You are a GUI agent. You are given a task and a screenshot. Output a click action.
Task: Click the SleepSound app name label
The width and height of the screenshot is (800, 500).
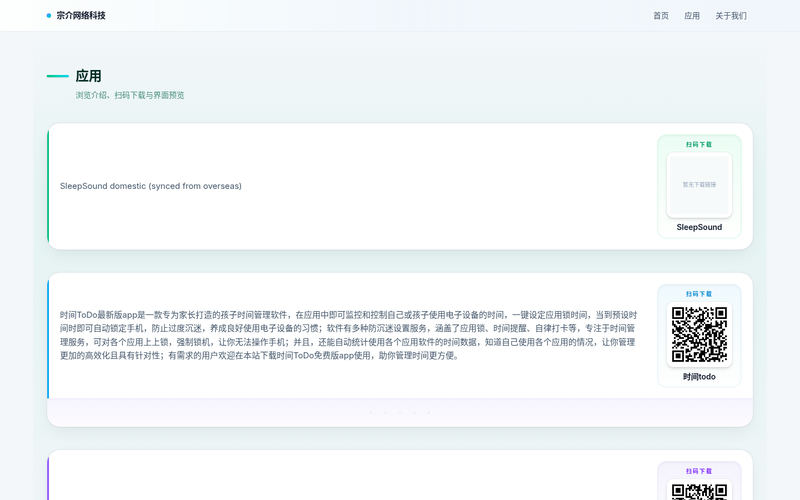699,227
